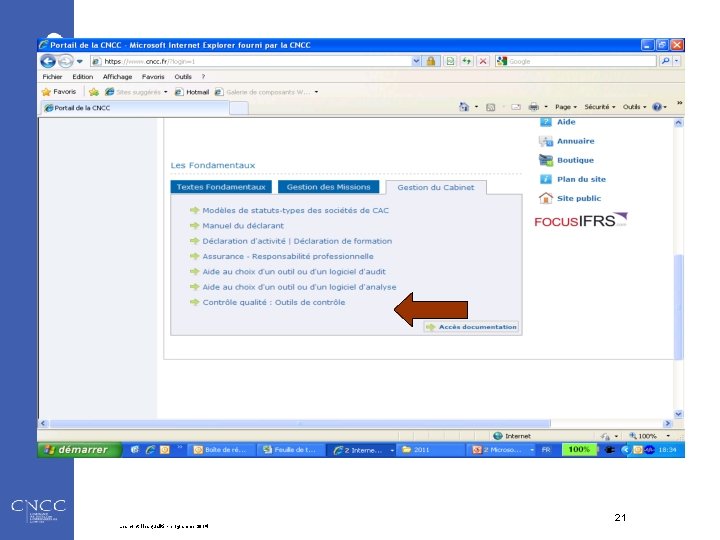The image size is (720, 540).
Task: Click the Windows démarrer button
Action: [x=79, y=450]
